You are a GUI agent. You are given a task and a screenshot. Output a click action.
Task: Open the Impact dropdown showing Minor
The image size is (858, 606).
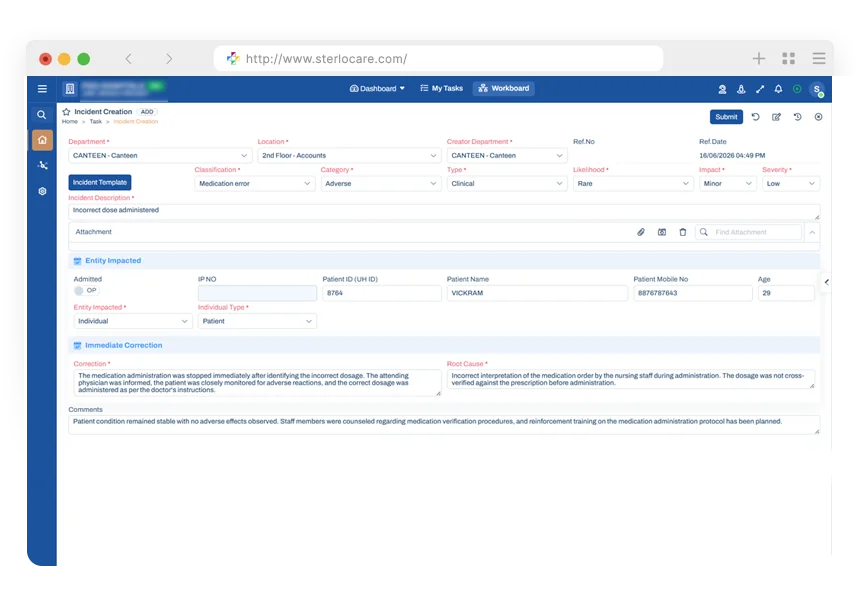pos(728,184)
